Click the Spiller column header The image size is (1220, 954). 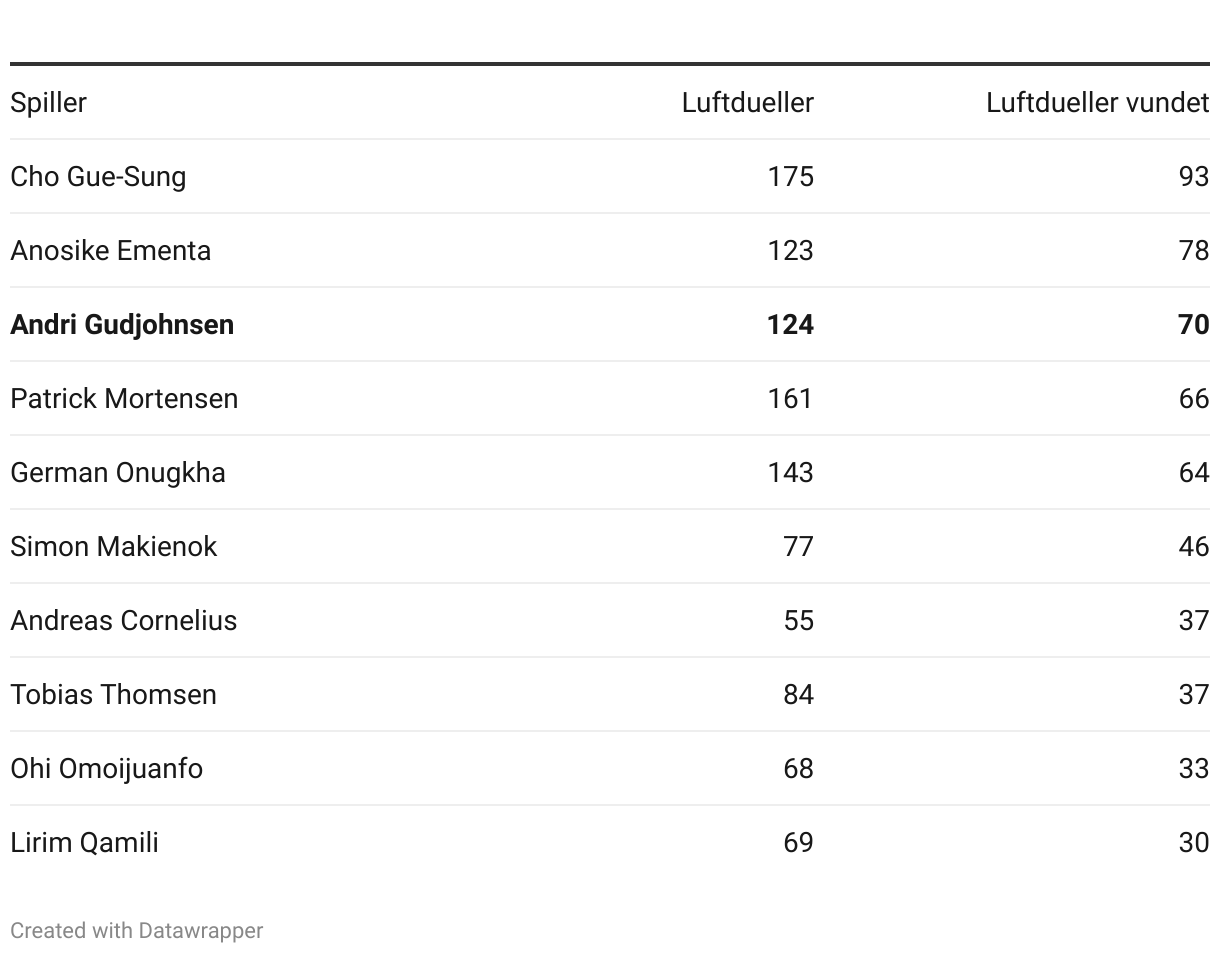click(x=48, y=103)
